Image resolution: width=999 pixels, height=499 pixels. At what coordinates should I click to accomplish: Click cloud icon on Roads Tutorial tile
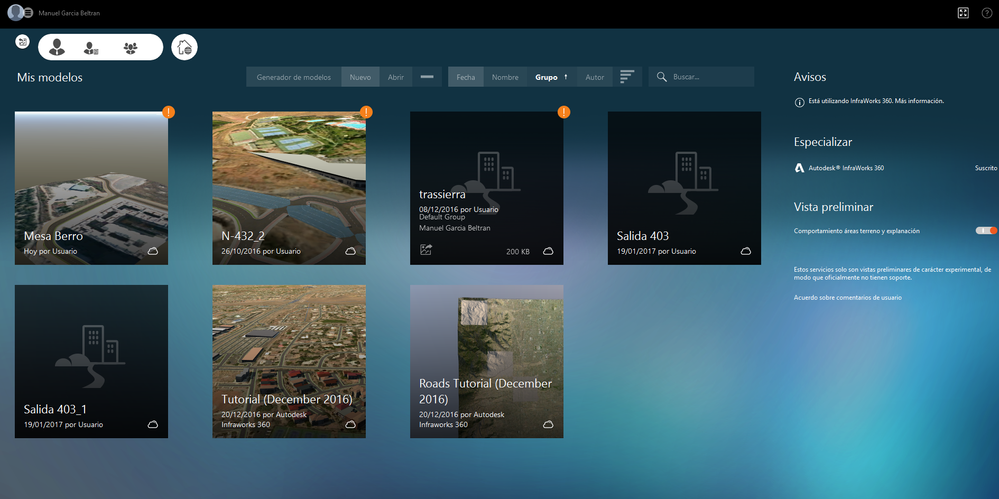pos(548,424)
